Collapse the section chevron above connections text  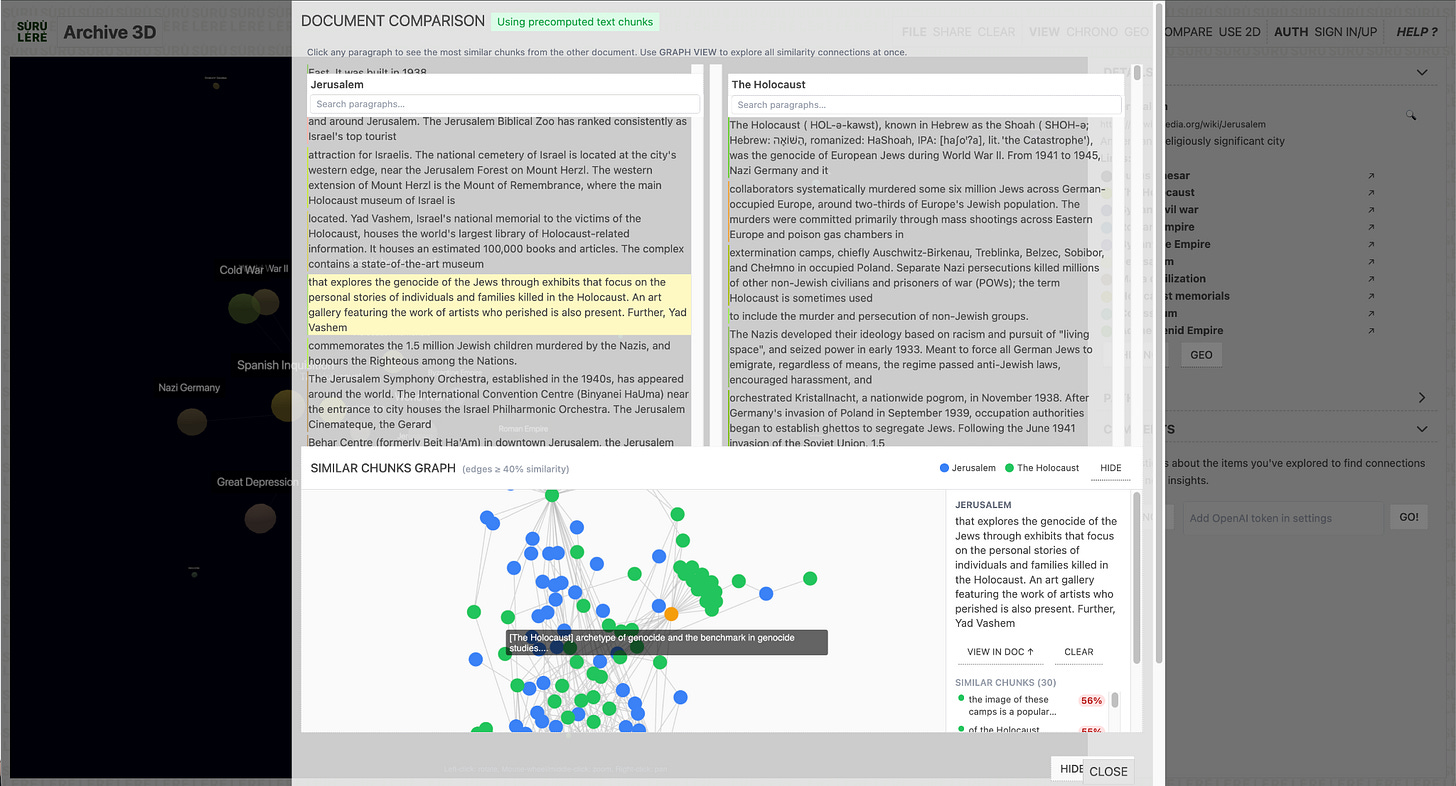tap(1422, 429)
